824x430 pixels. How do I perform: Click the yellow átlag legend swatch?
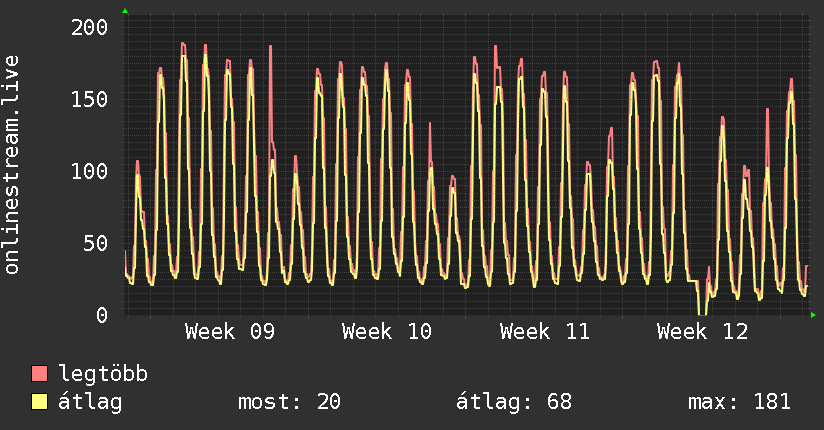pos(39,402)
